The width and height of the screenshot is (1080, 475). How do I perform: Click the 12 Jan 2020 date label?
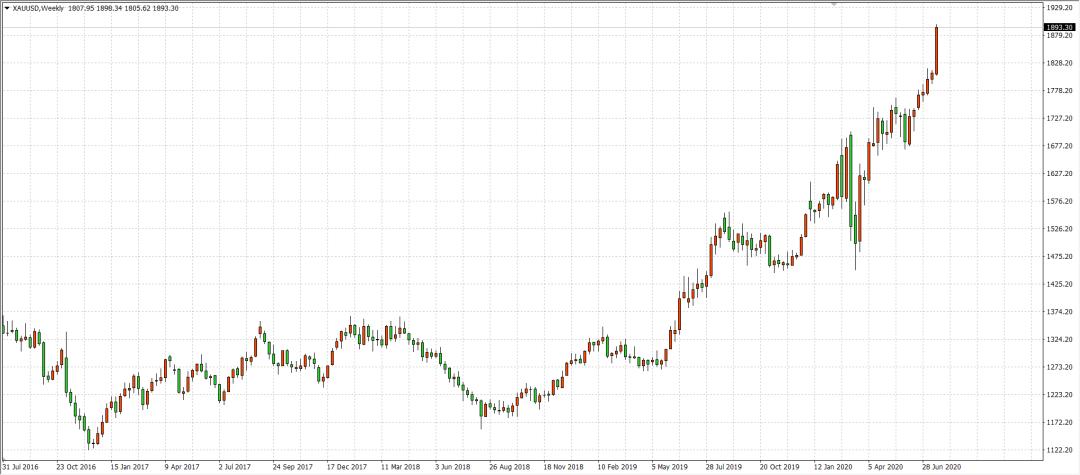click(833, 465)
